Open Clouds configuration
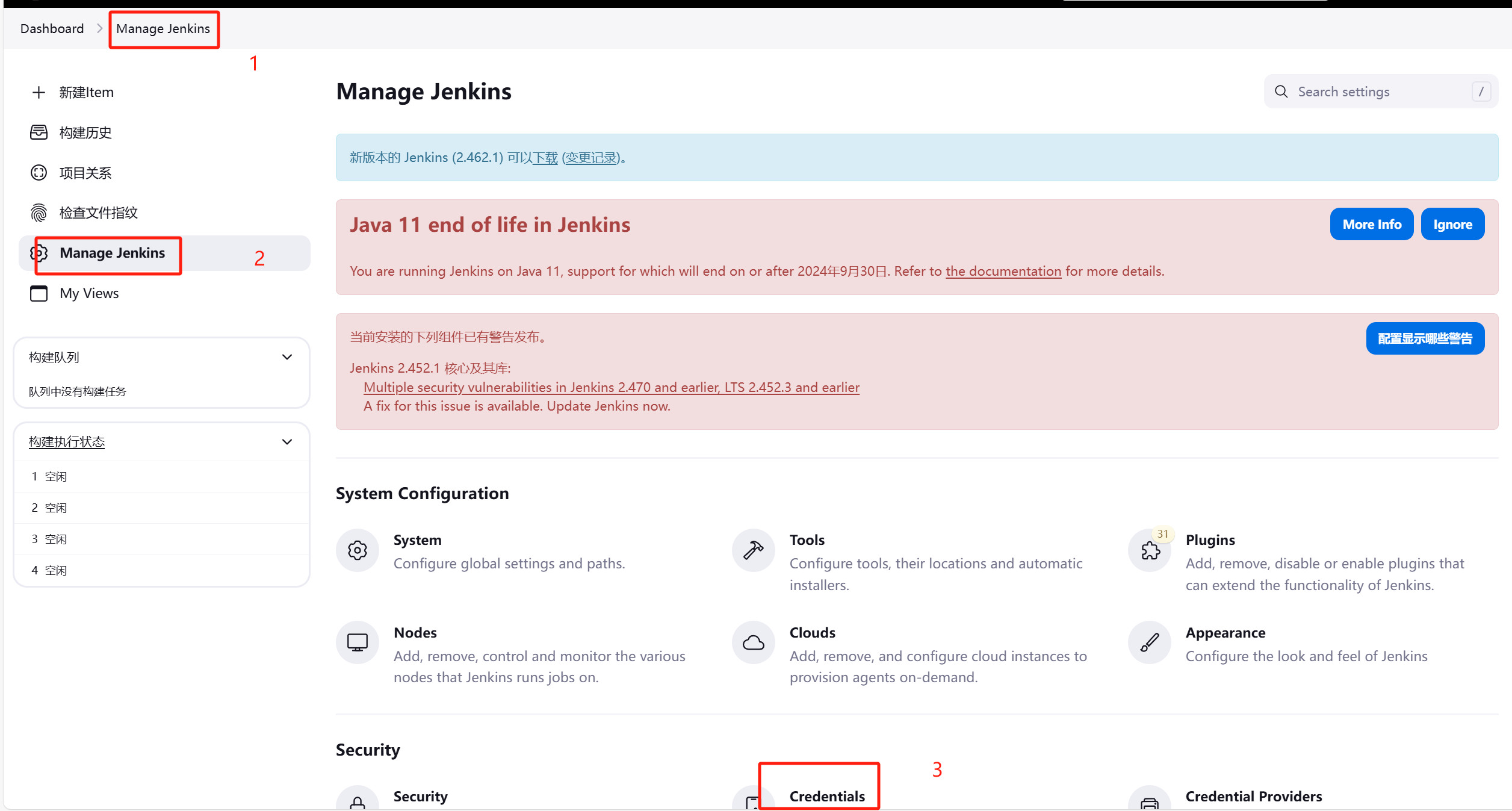 pyautogui.click(x=813, y=633)
